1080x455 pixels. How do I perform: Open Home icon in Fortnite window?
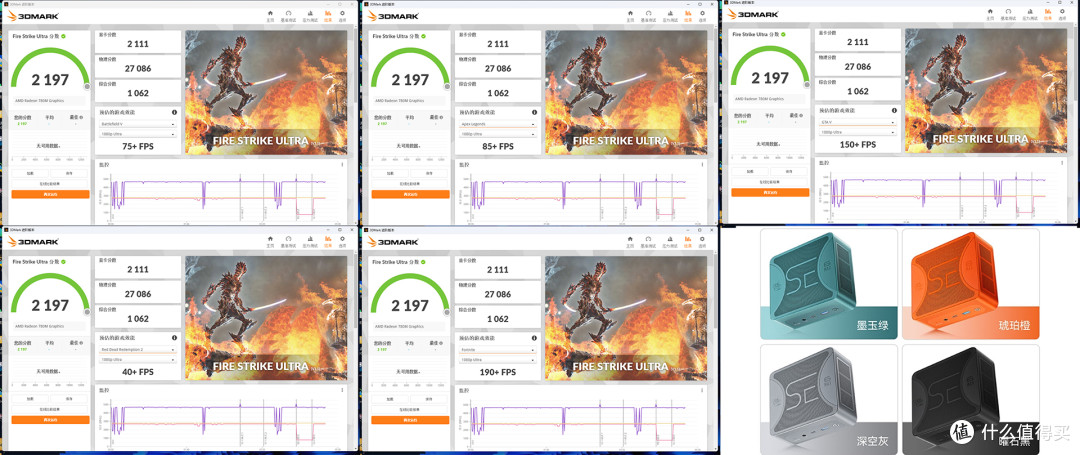[x=630, y=241]
